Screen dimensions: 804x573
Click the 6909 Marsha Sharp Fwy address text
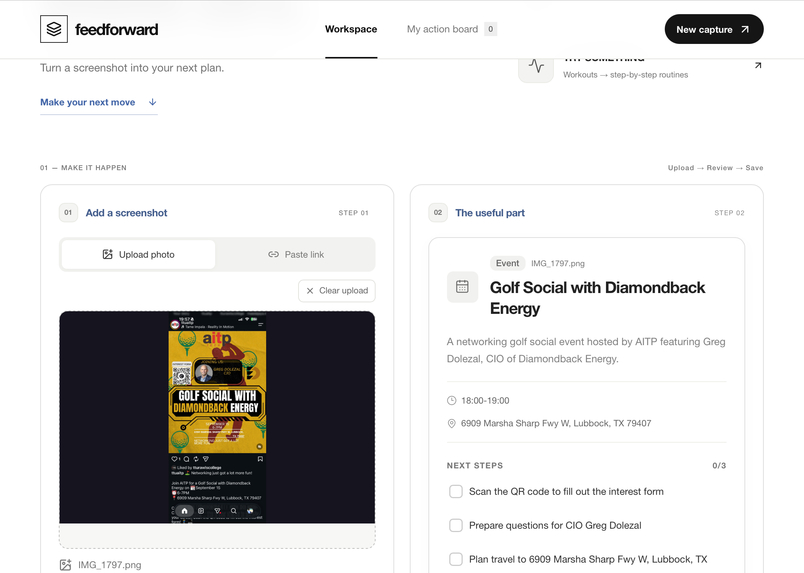[556, 423]
